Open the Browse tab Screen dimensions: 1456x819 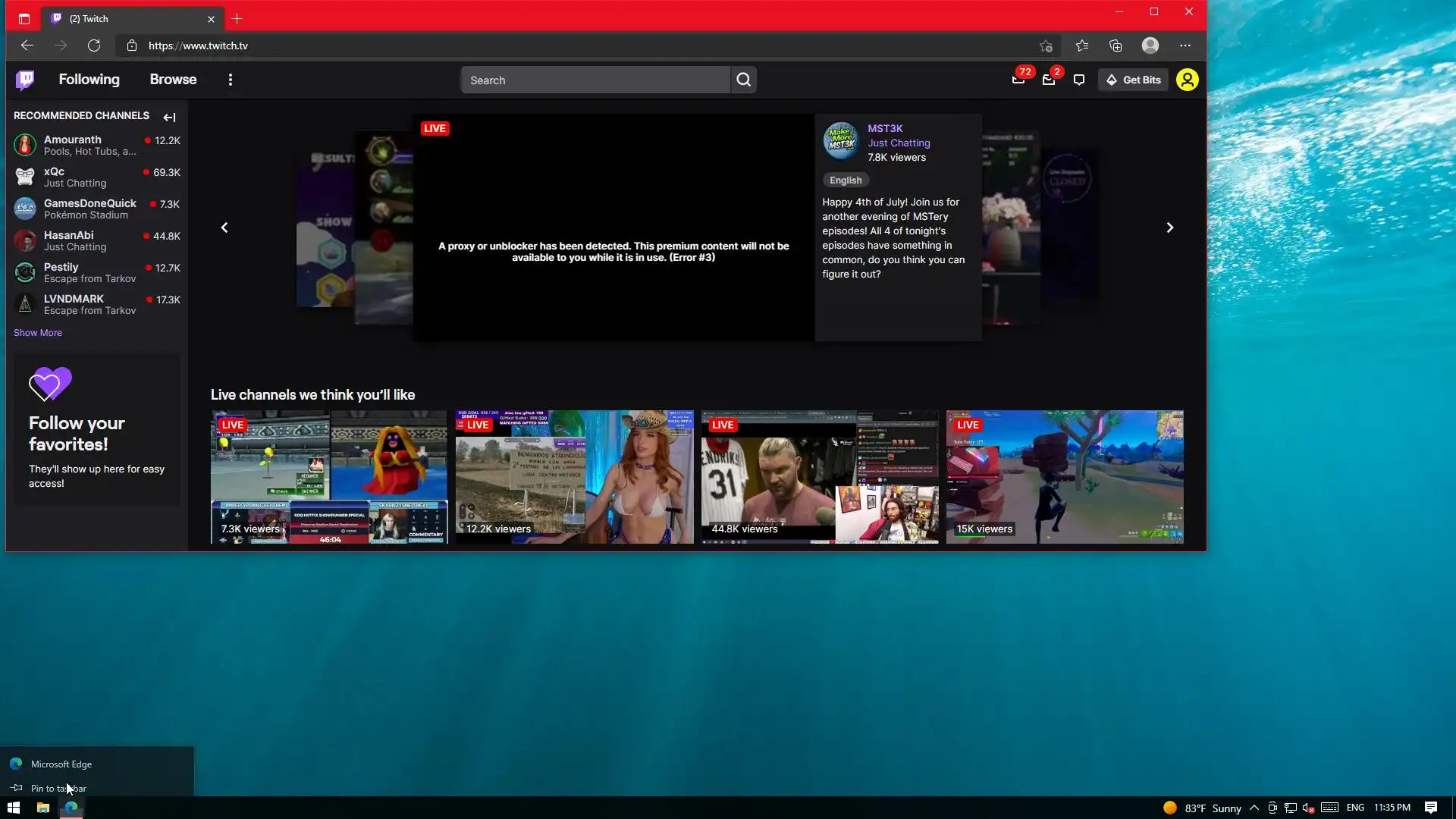[173, 80]
